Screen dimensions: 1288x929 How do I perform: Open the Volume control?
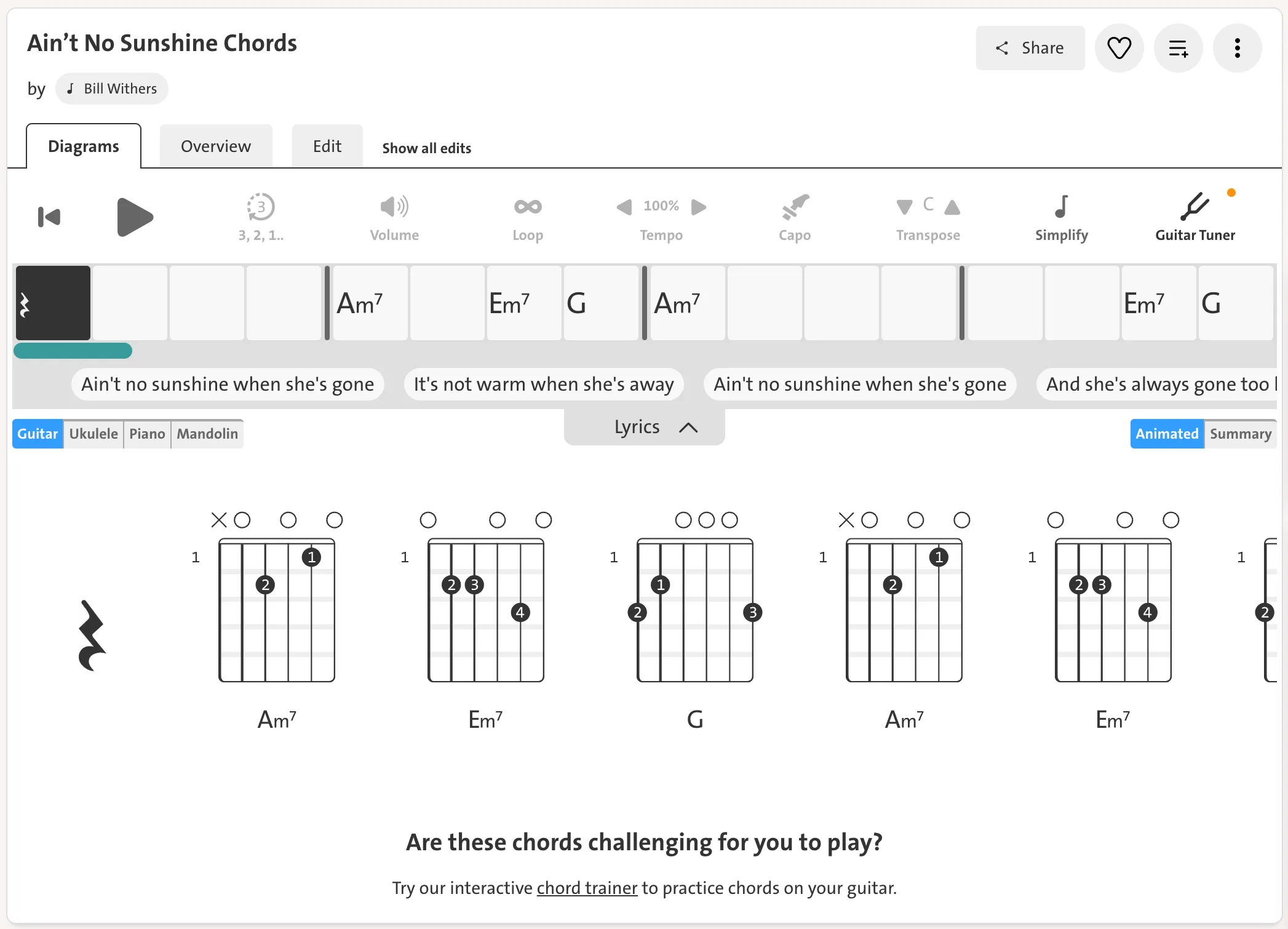click(394, 215)
